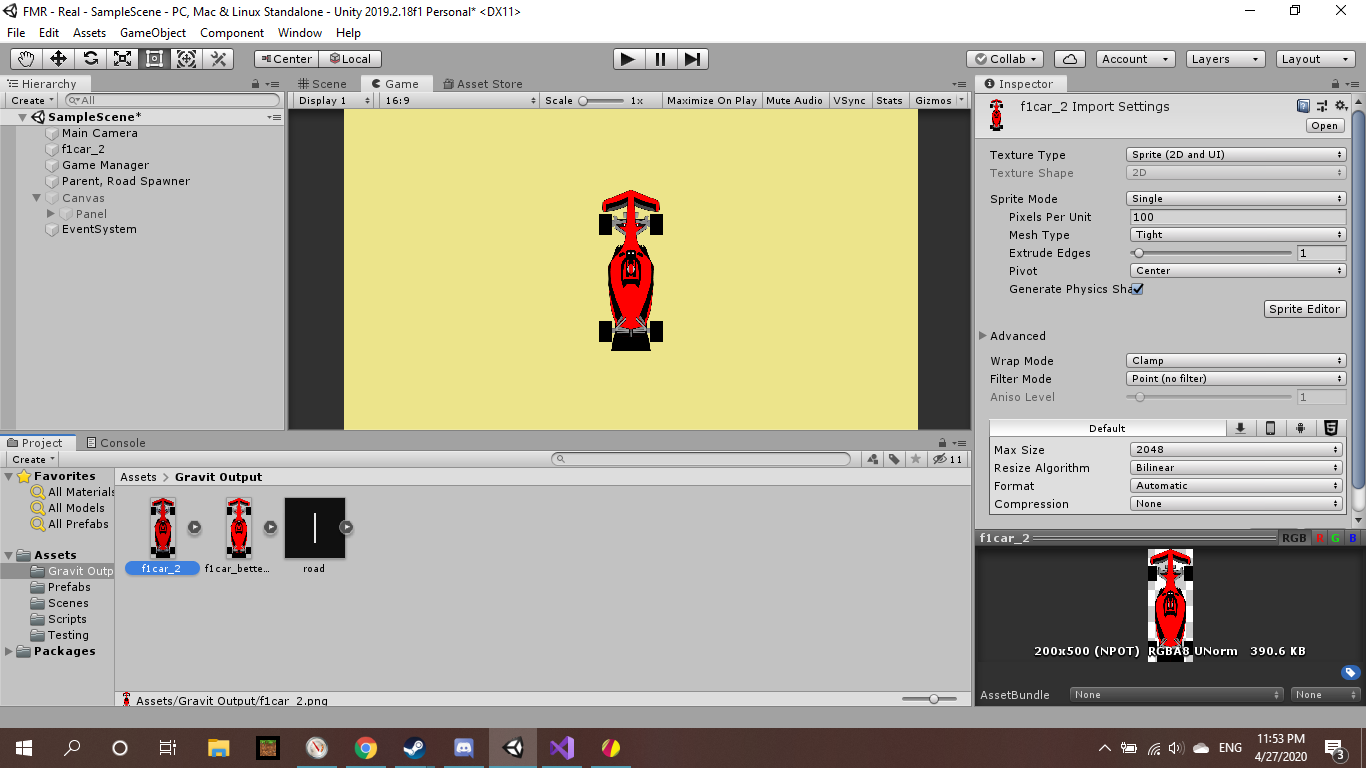The image size is (1366, 768).
Task: Expand the Panel object in the Hierarchy
Action: [51, 214]
